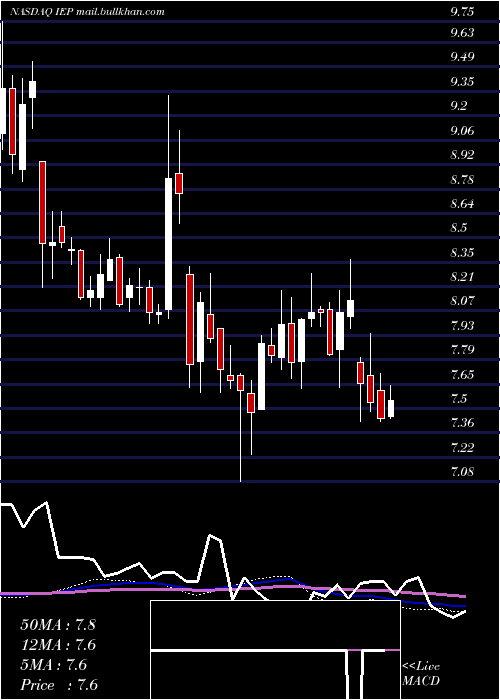This screenshot has width=500, height=700.
Task: Select the tall white candle reaching 8.78
Action: (x=168, y=244)
